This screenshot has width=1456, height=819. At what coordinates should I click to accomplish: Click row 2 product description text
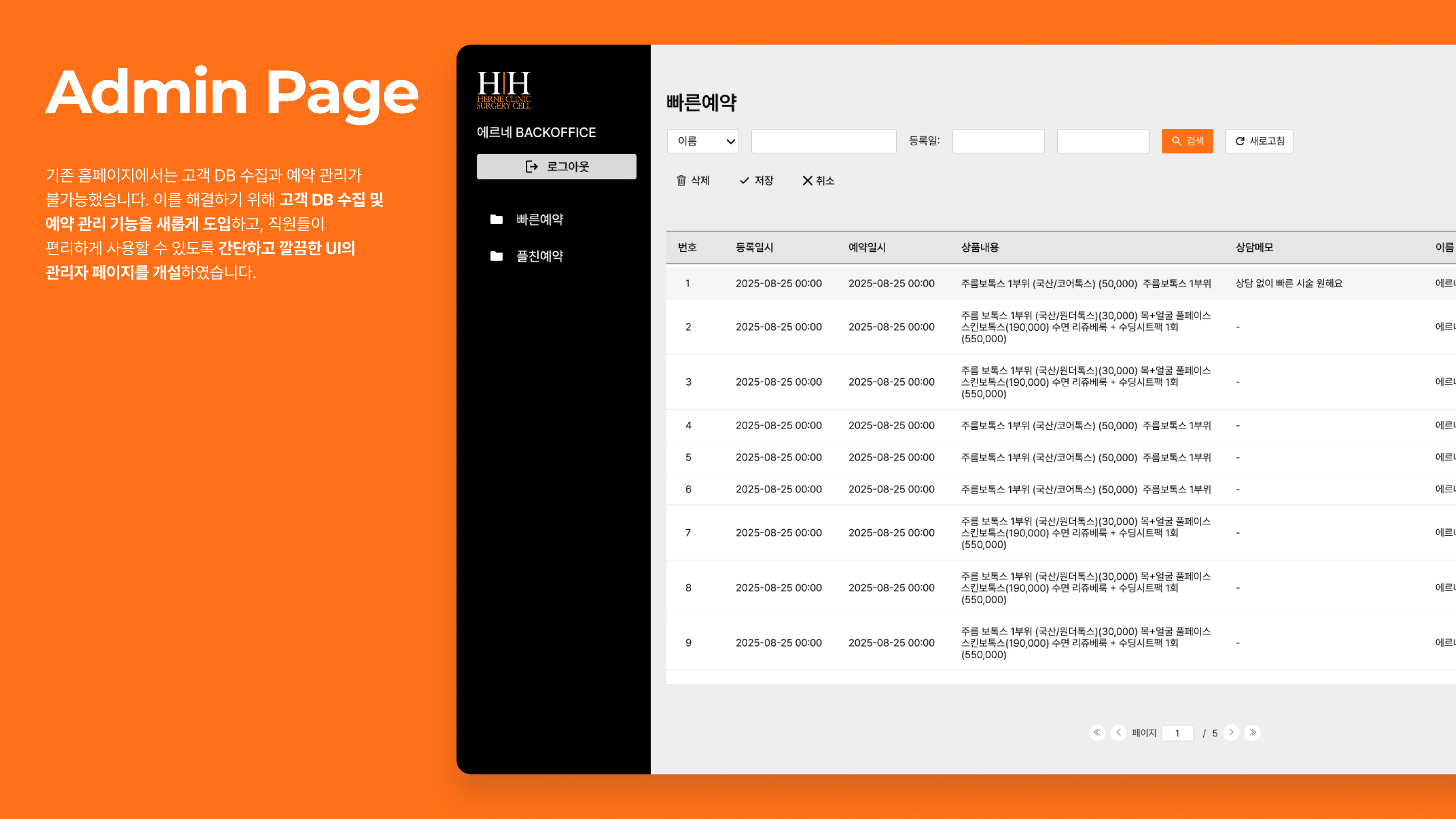tap(1086, 327)
